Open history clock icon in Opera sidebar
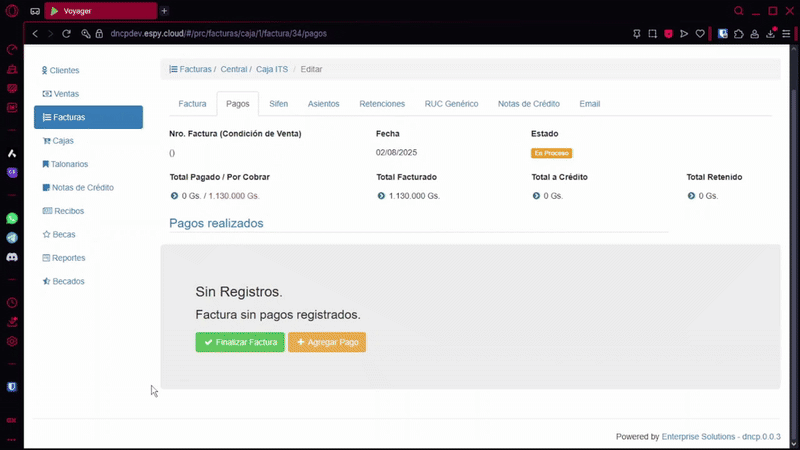This screenshot has width=800, height=450. point(12,302)
